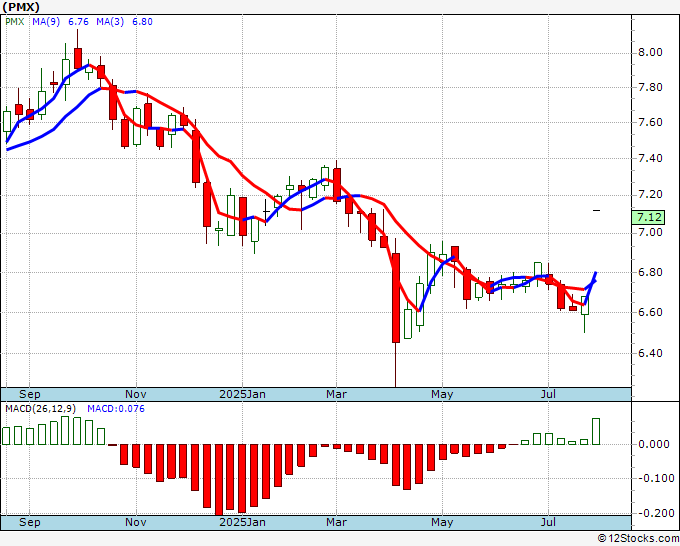Click Mar on the MACD panel time axis
680x546 pixels.
click(x=337, y=522)
